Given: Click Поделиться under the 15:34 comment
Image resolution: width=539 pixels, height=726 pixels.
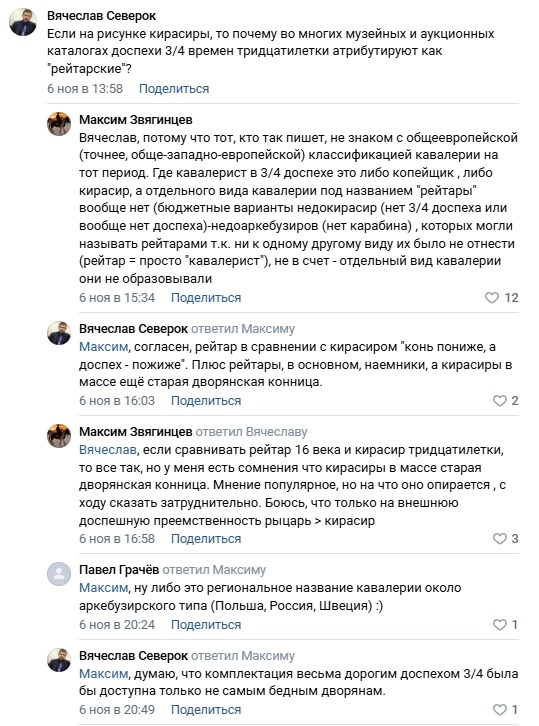Looking at the screenshot, I should click(206, 298).
